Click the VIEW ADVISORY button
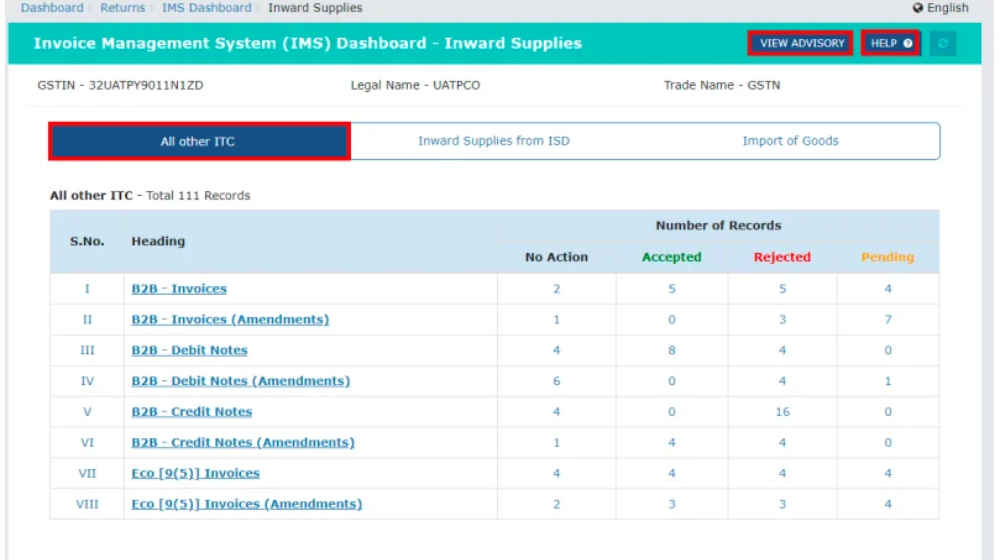Viewport: 1000px width, 560px height. (801, 44)
